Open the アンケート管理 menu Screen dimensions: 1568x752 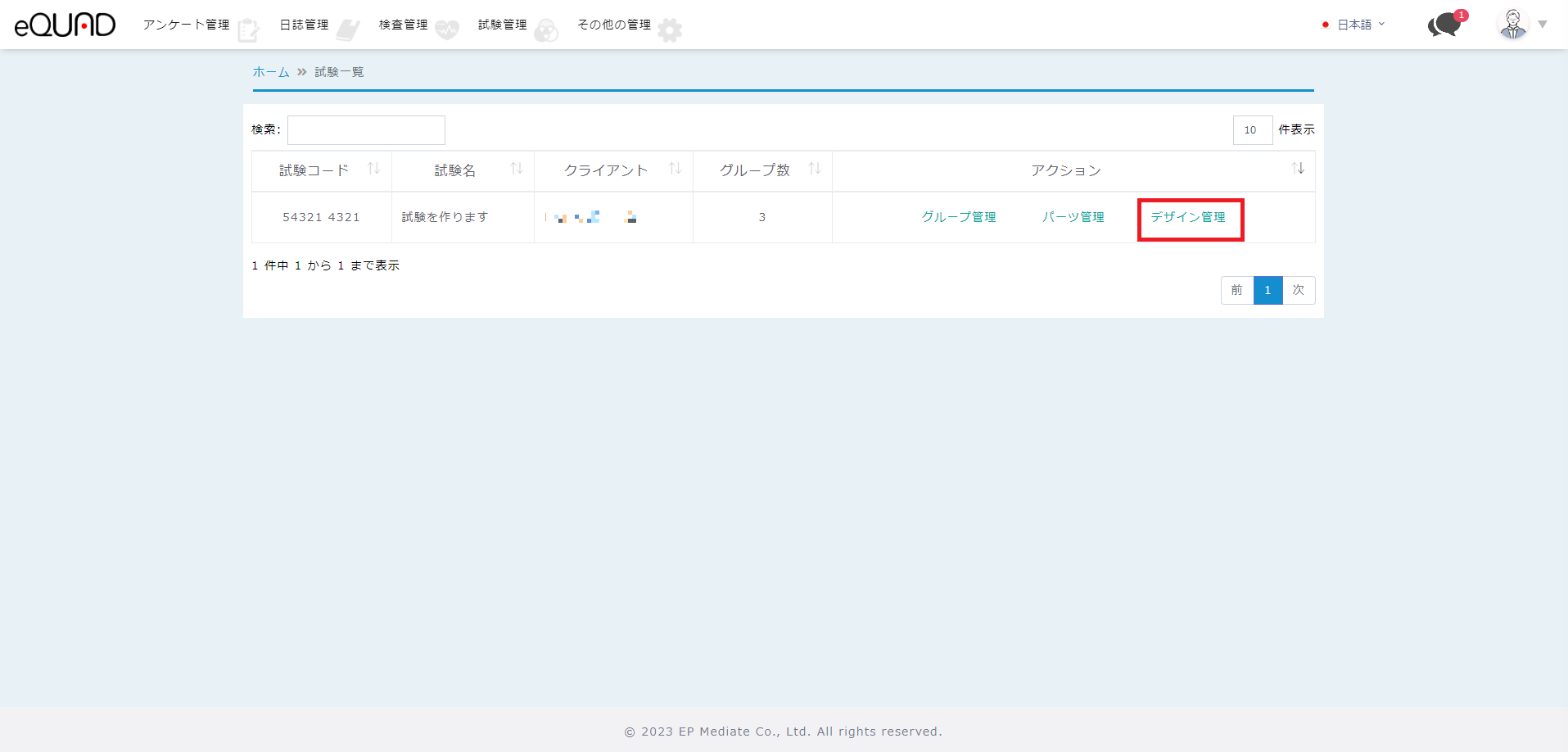(x=186, y=25)
